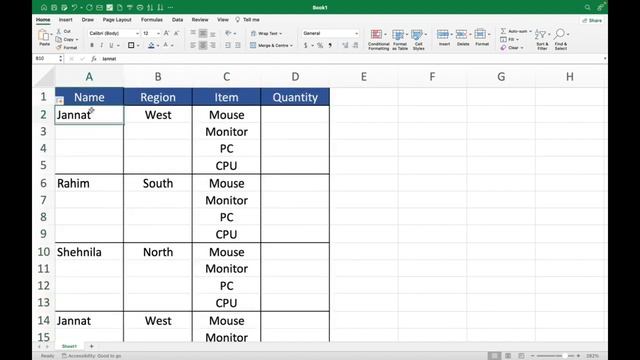Click cell containing Shehnila
This screenshot has height=360, width=640.
pos(89,252)
